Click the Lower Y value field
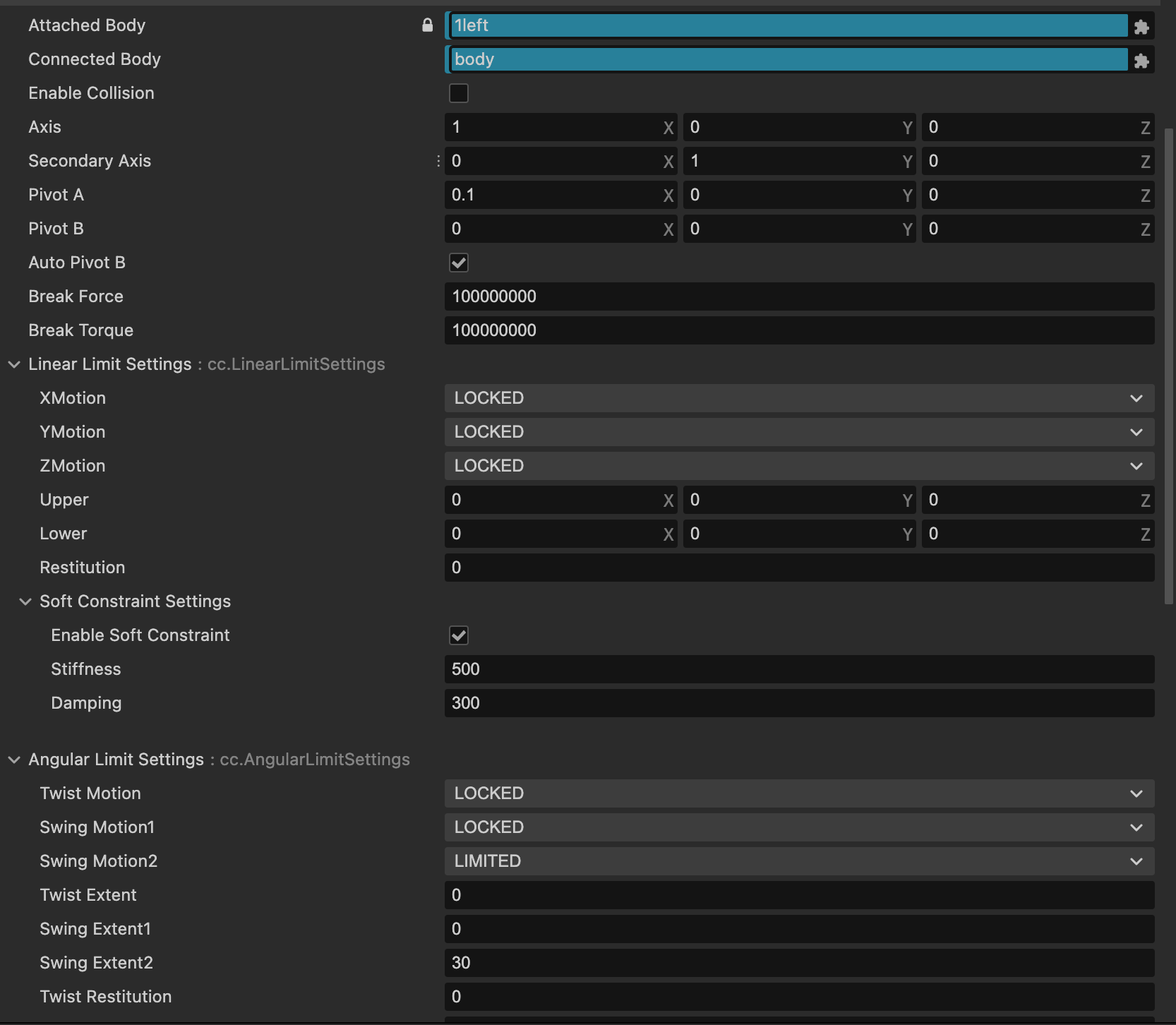The width and height of the screenshot is (1176, 1025). [x=800, y=534]
